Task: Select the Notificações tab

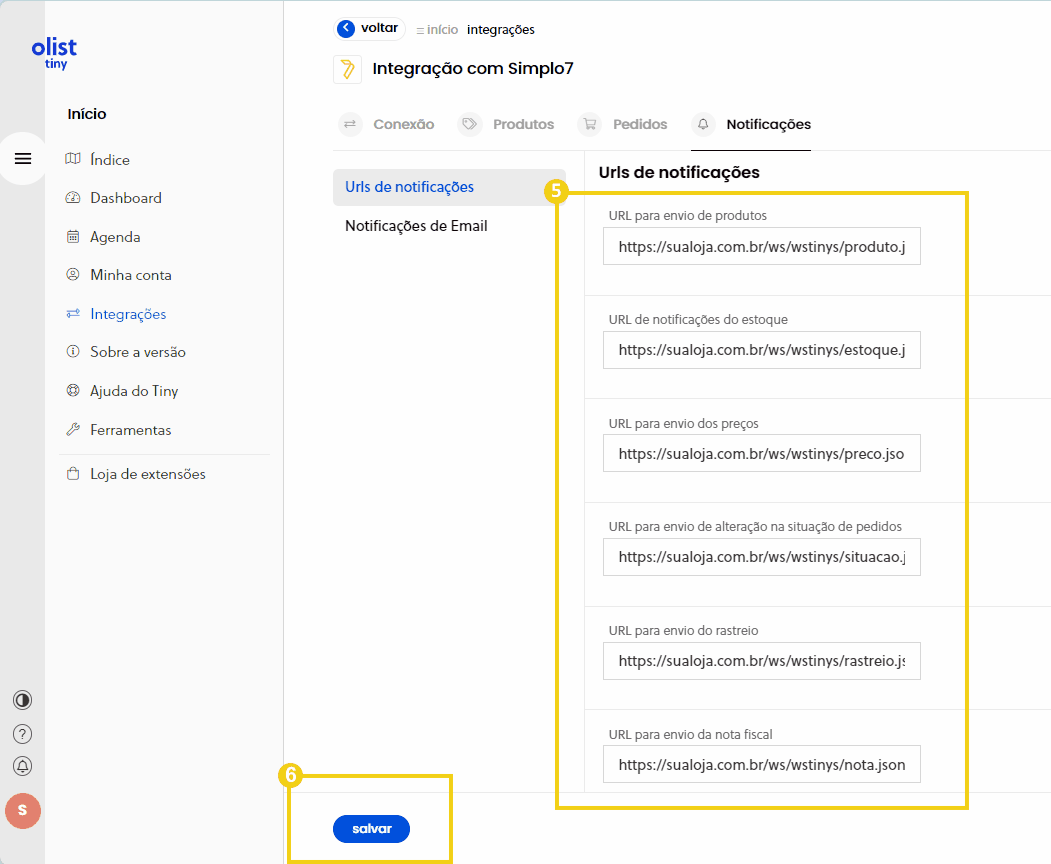Action: click(x=751, y=124)
